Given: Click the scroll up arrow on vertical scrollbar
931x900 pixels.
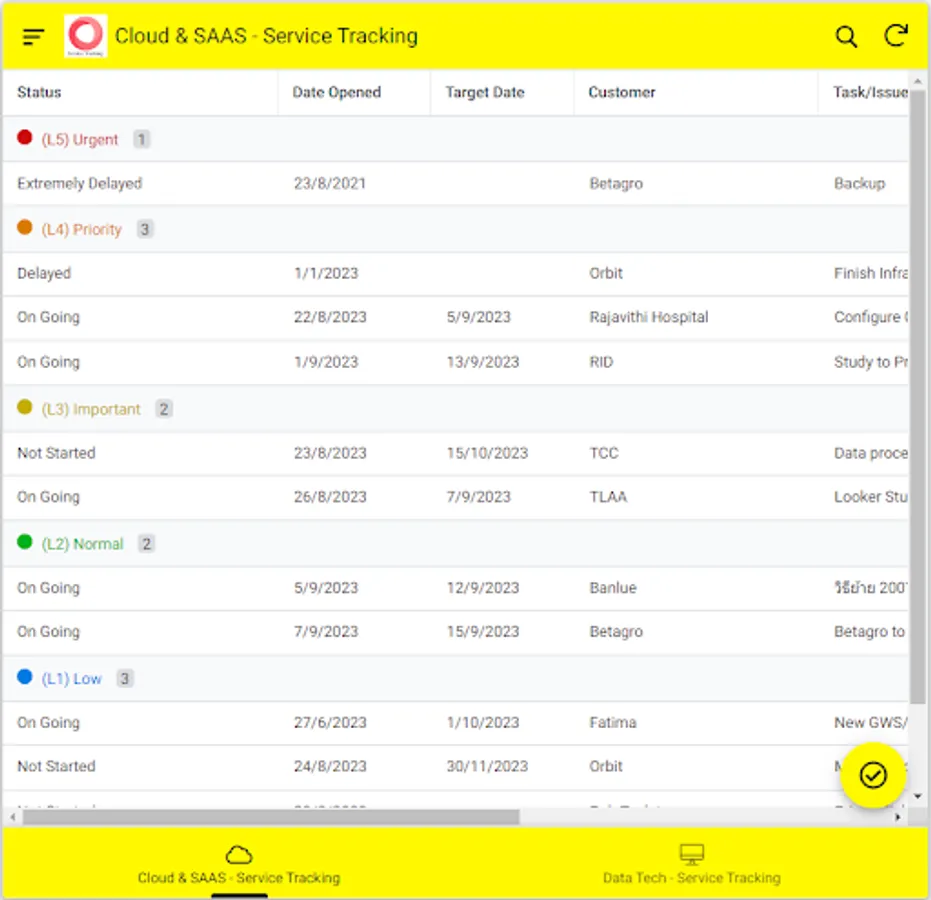Looking at the screenshot, I should tap(918, 80).
